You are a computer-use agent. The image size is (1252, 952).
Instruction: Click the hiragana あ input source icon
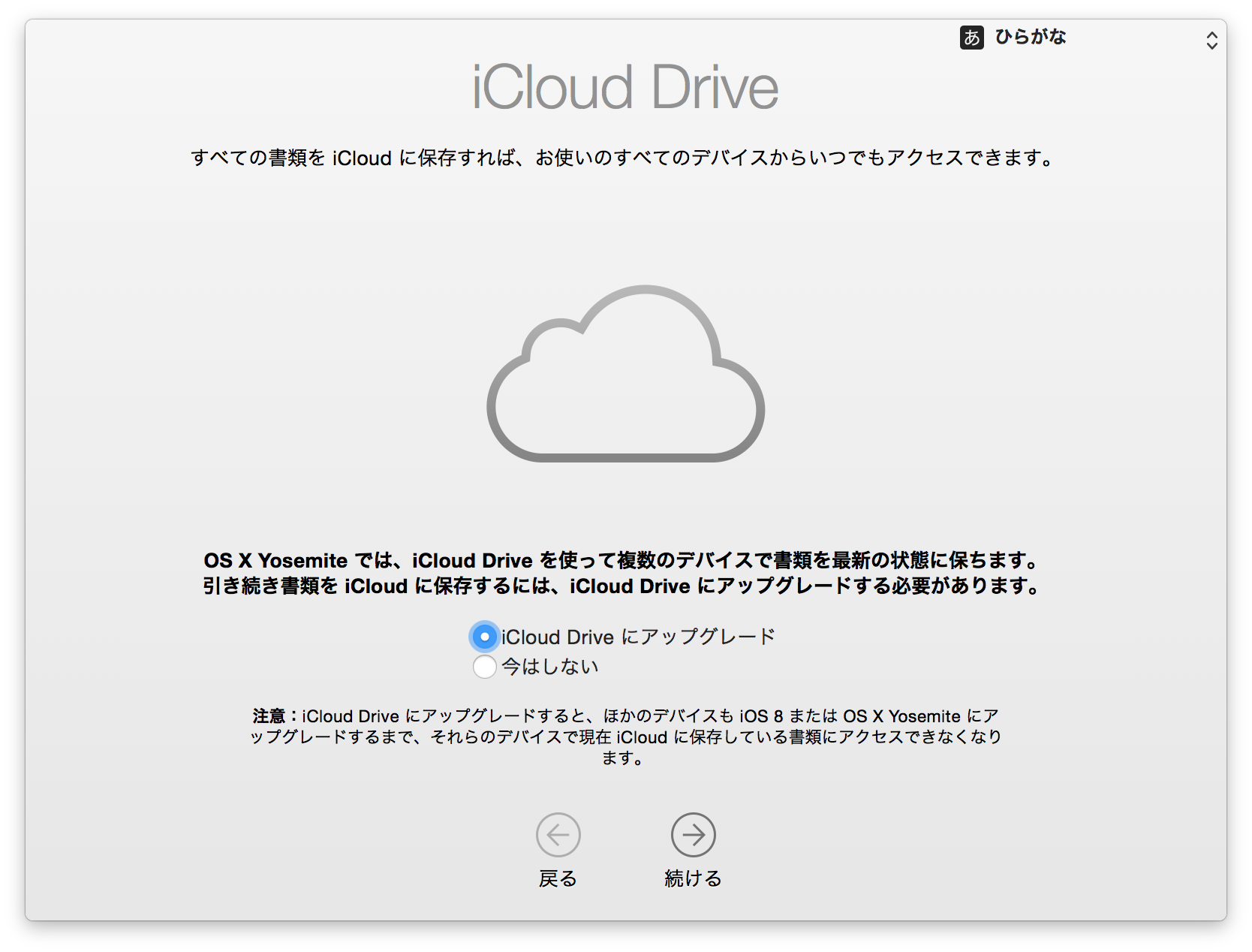point(971,37)
